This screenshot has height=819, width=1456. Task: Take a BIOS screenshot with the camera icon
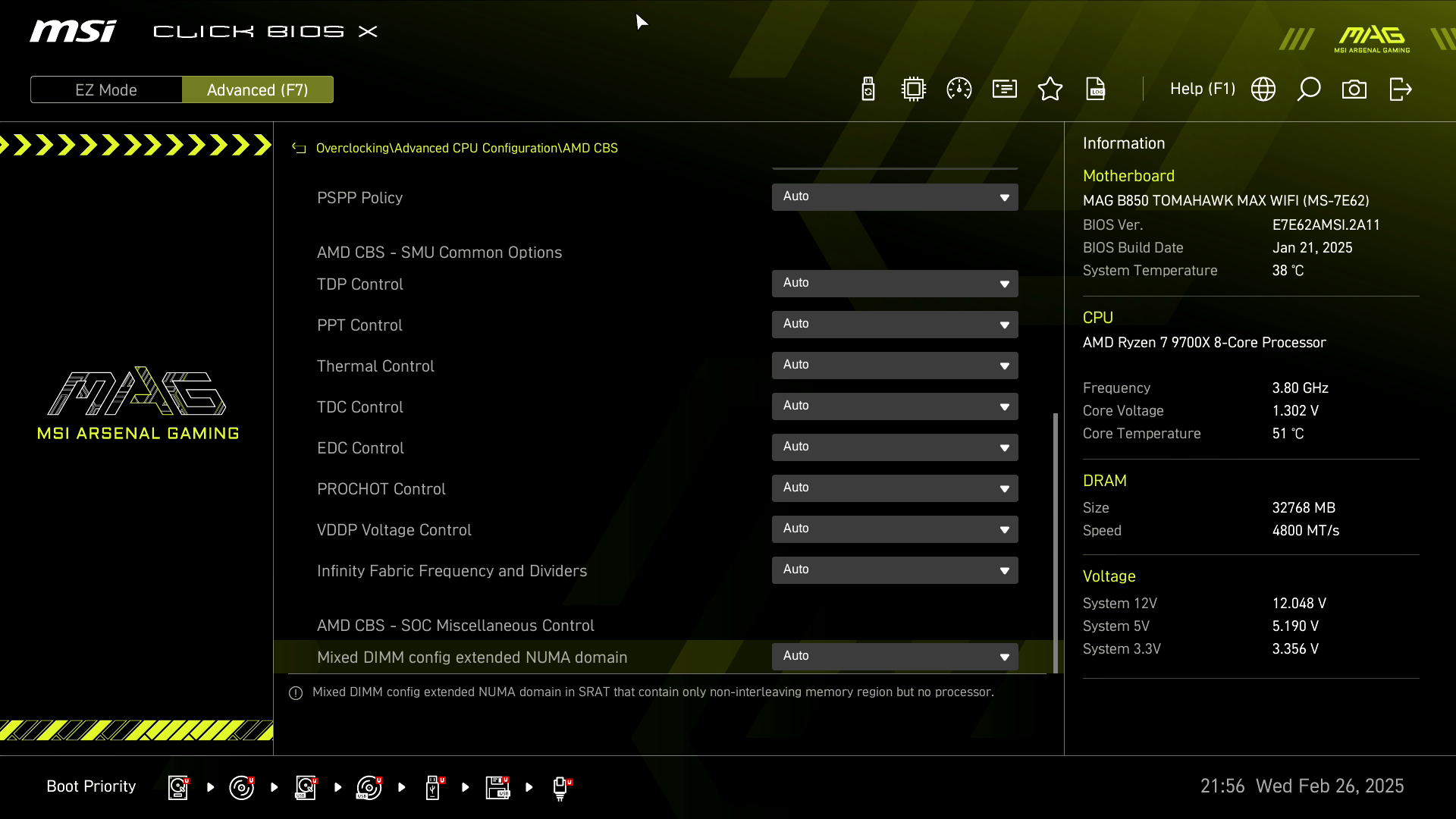pos(1355,89)
